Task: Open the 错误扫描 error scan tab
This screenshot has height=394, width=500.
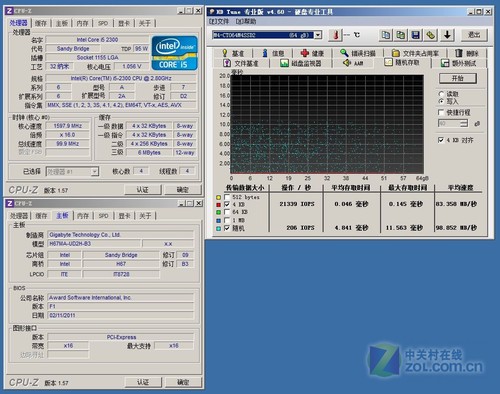Action: [358, 53]
